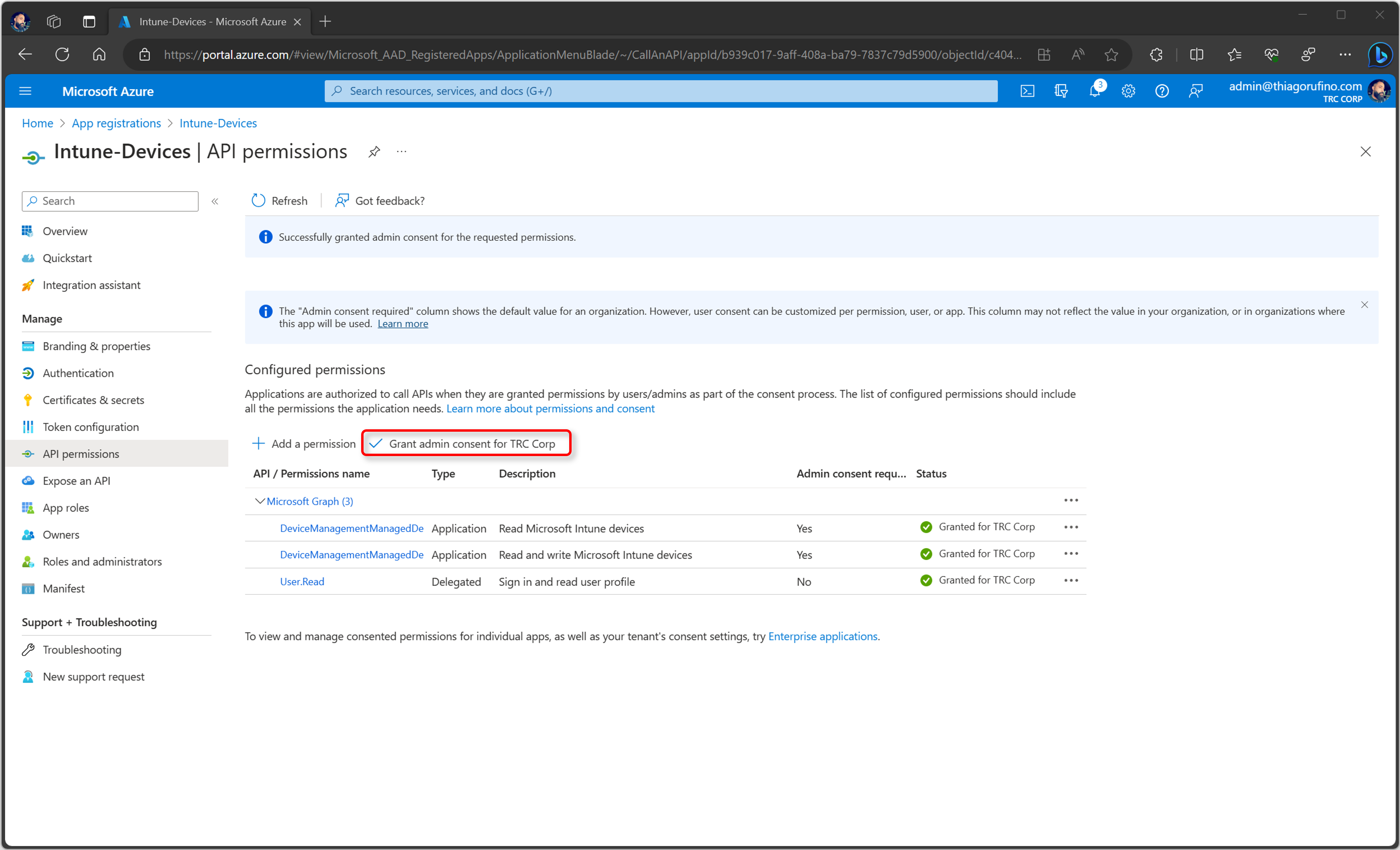Open more options next to page title
This screenshot has width=1400, height=850.
402,152
